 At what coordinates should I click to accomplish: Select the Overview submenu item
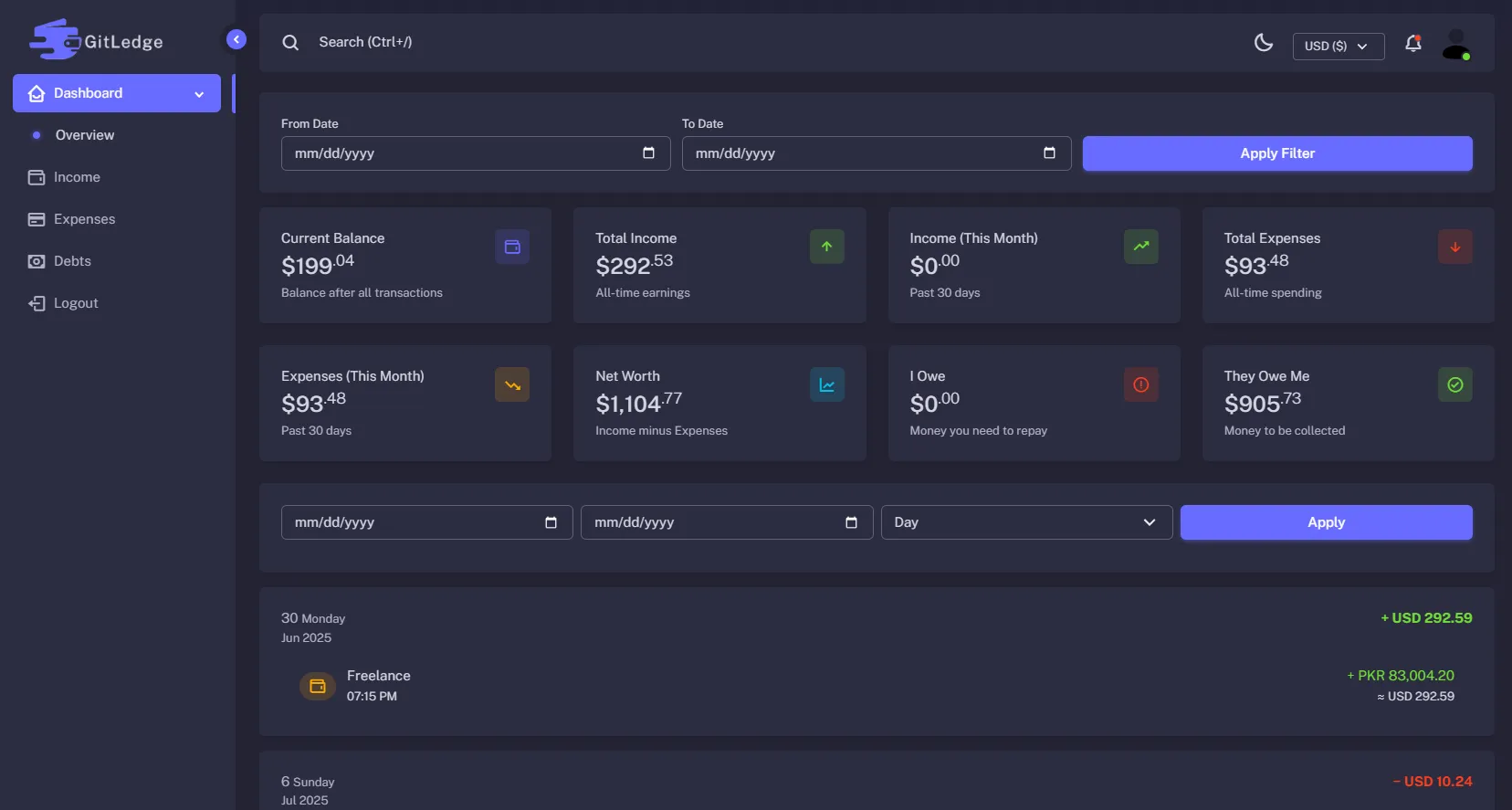[x=85, y=135]
